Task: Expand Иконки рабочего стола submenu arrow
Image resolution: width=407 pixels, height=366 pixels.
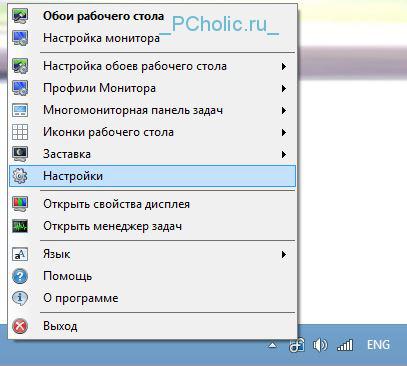Action: [x=284, y=132]
